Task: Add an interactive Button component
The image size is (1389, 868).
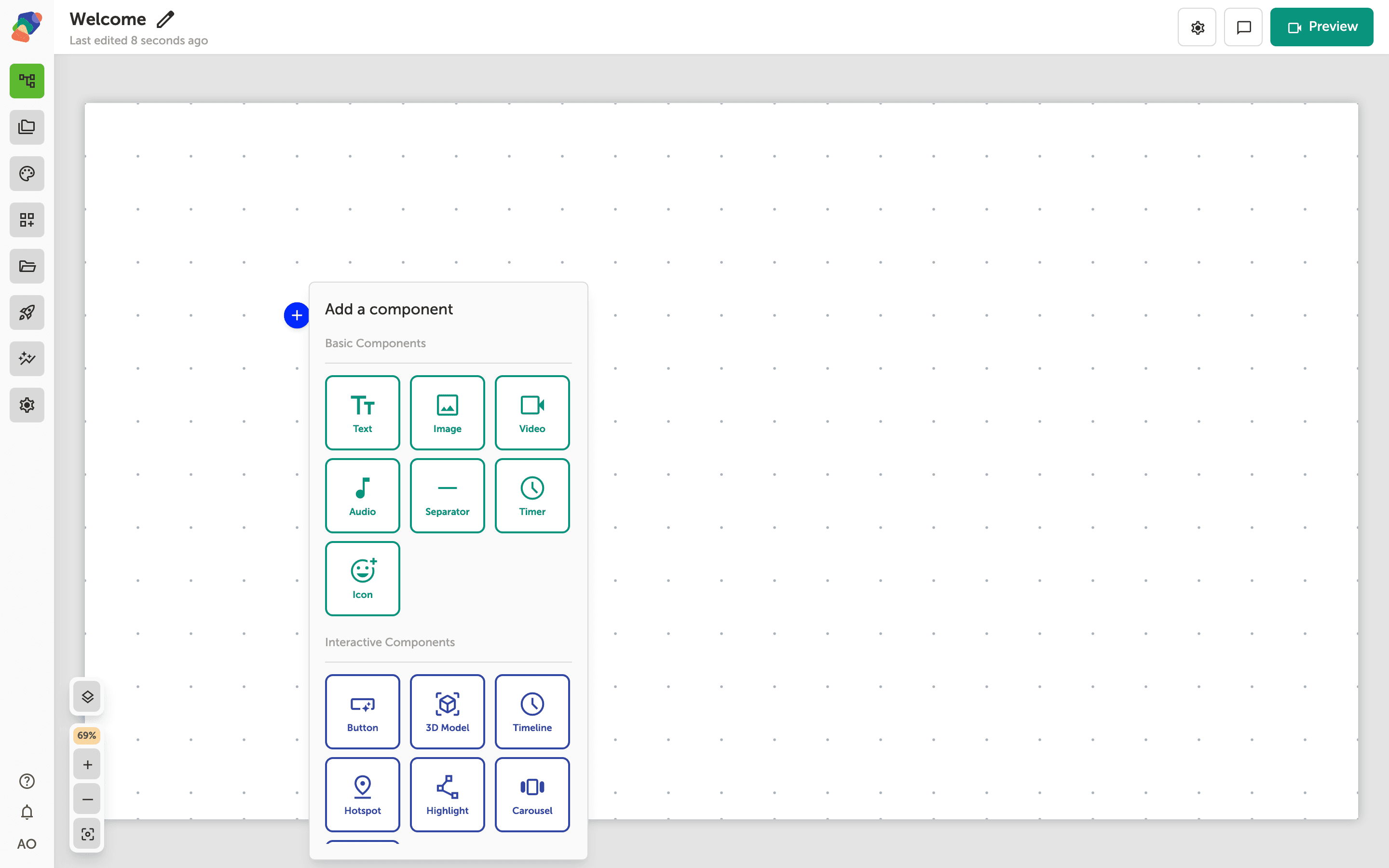Action: point(363,712)
